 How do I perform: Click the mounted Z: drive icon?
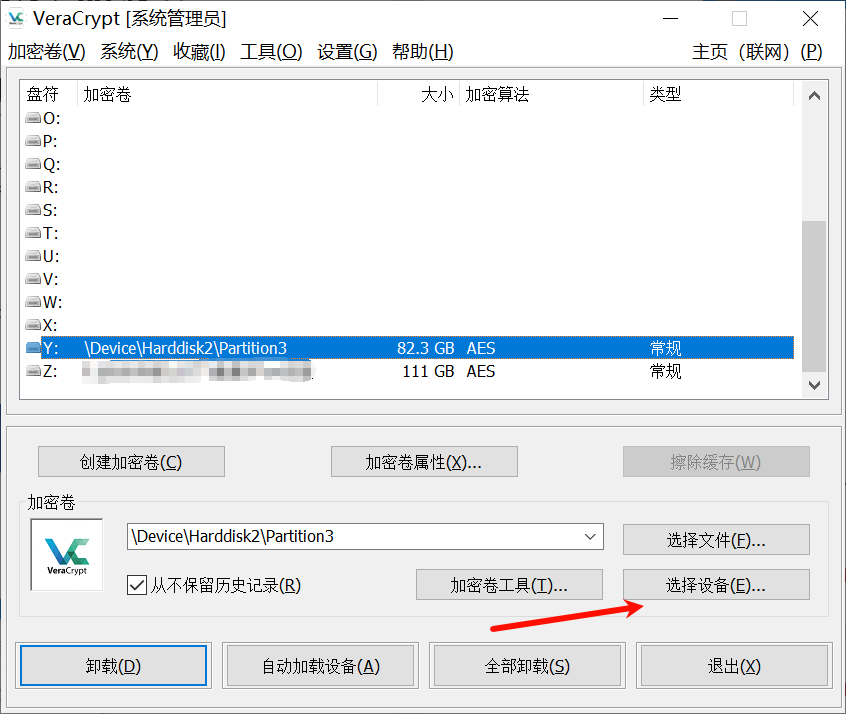pos(33,371)
